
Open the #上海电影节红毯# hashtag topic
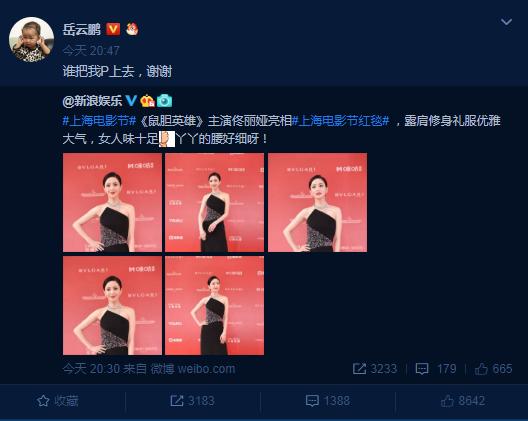click(x=340, y=121)
